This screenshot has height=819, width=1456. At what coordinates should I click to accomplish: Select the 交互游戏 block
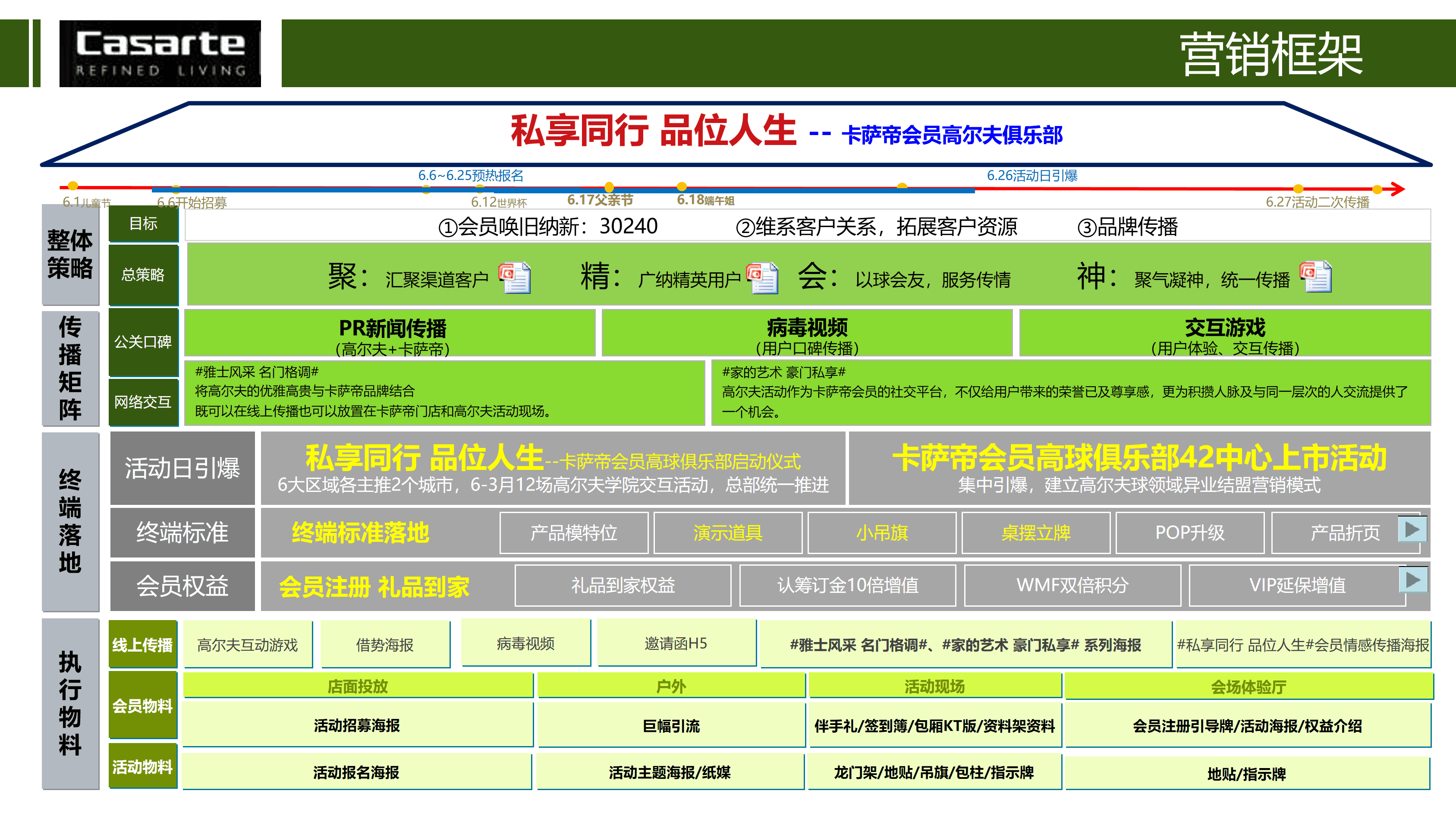1225,333
